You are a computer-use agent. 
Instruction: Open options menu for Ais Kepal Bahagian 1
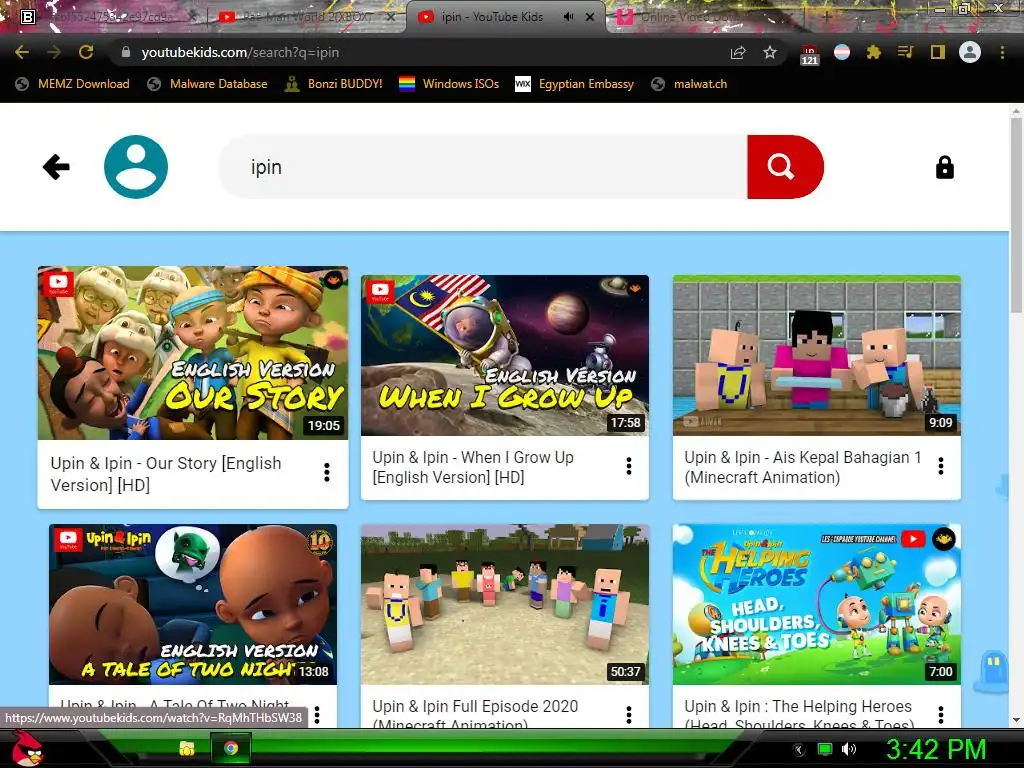(940, 466)
